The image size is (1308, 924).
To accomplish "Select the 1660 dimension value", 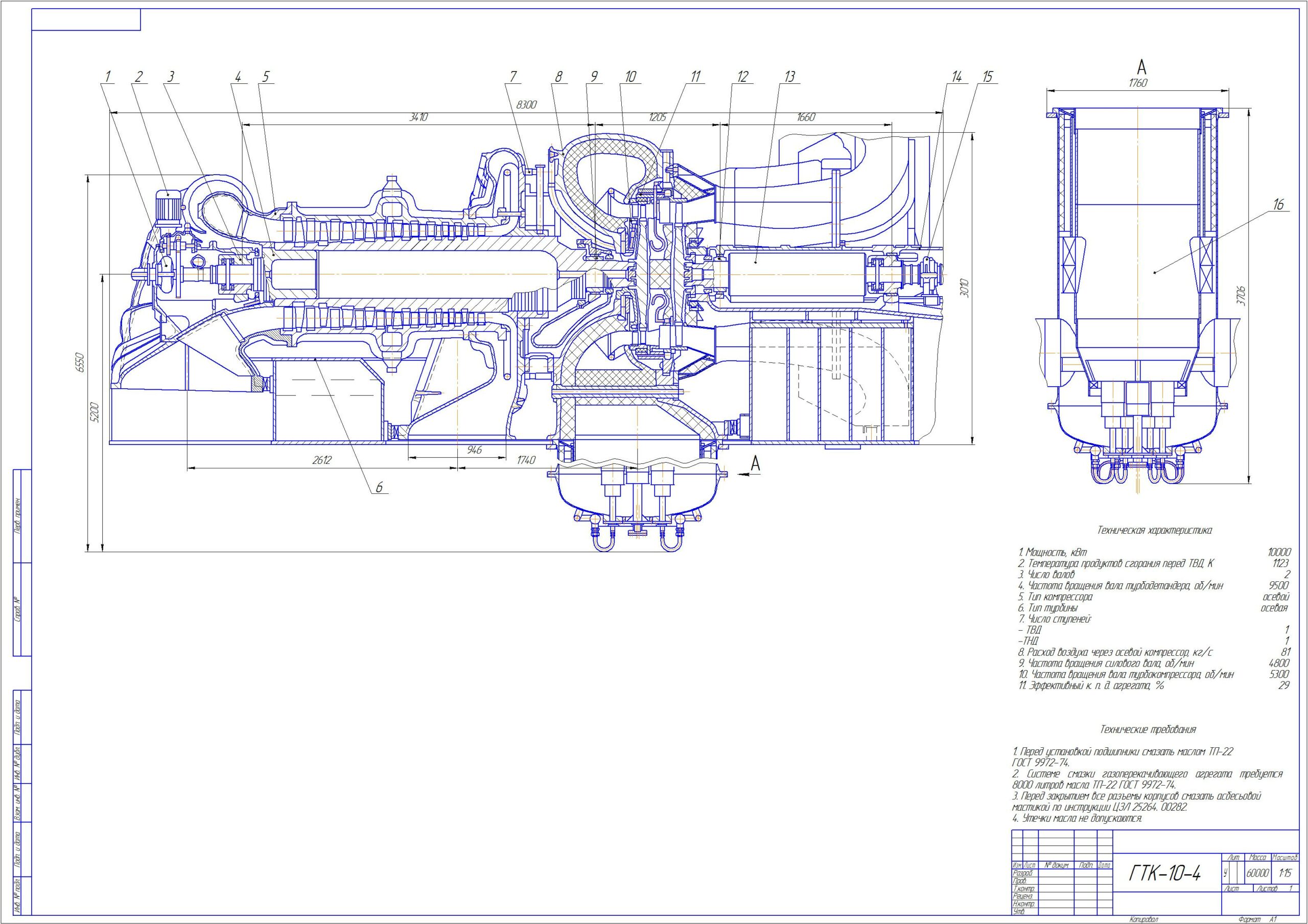I will [x=806, y=117].
